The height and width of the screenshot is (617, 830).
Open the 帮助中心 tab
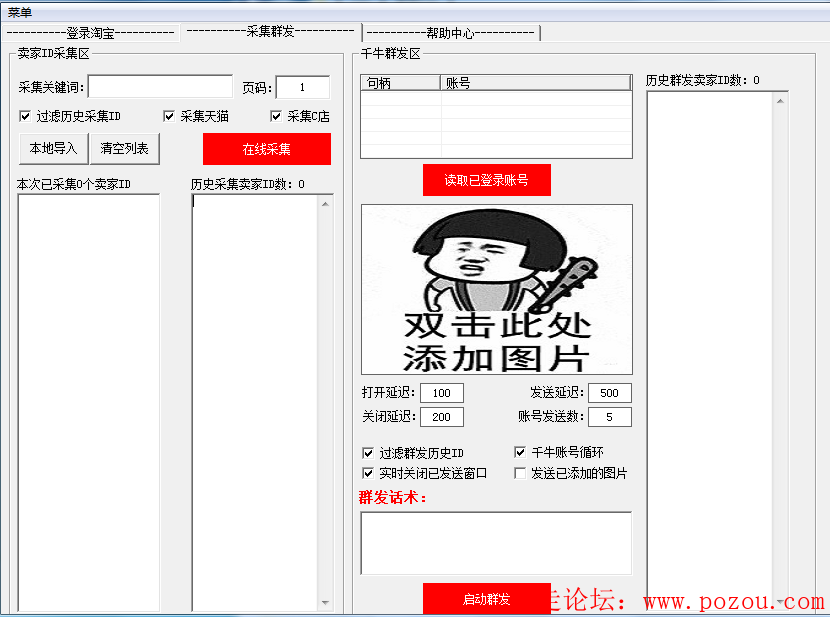click(x=450, y=33)
